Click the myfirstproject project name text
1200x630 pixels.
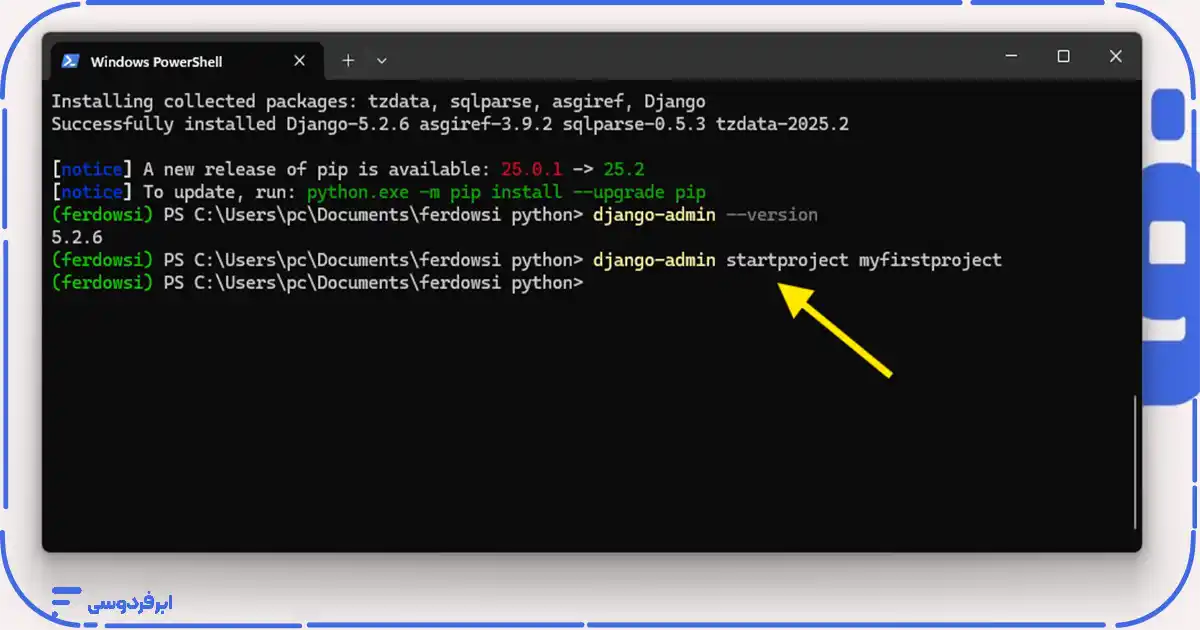pyautogui.click(x=930, y=260)
